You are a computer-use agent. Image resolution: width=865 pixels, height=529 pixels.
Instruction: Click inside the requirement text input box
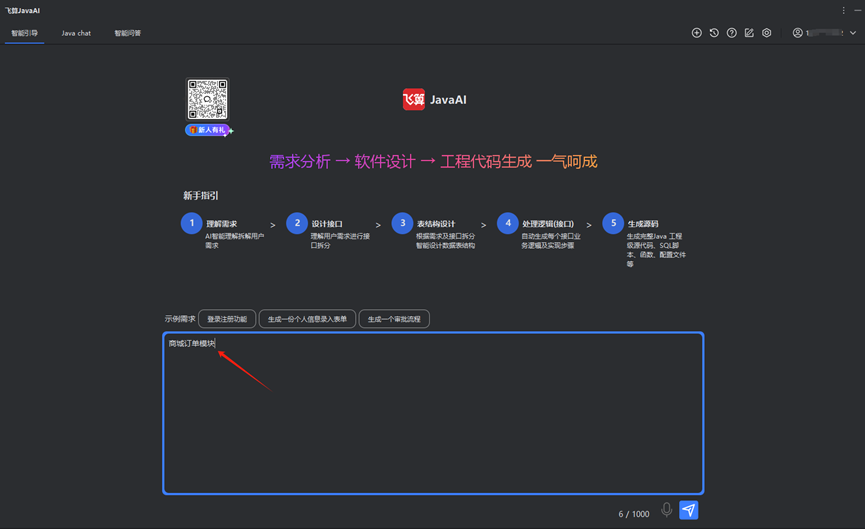coord(433,413)
